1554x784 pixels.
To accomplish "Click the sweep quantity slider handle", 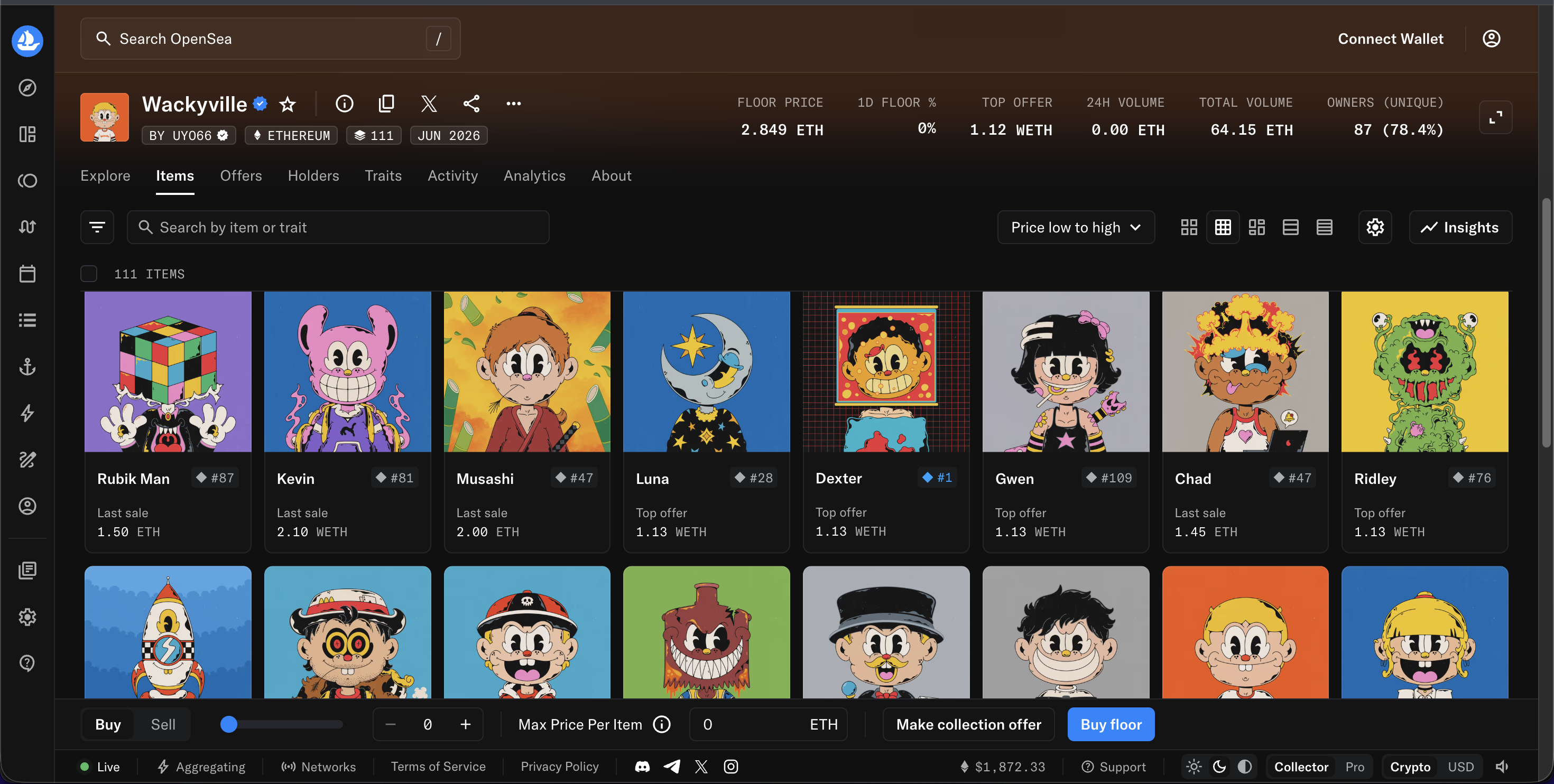I will tap(229, 724).
